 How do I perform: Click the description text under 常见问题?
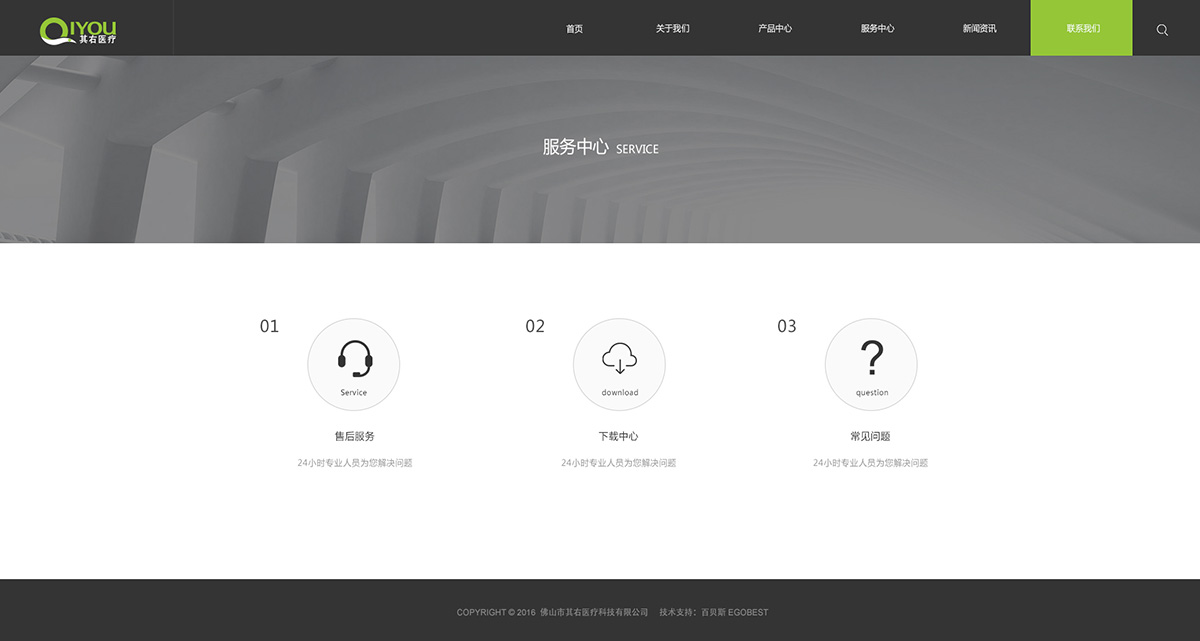pyautogui.click(x=871, y=463)
